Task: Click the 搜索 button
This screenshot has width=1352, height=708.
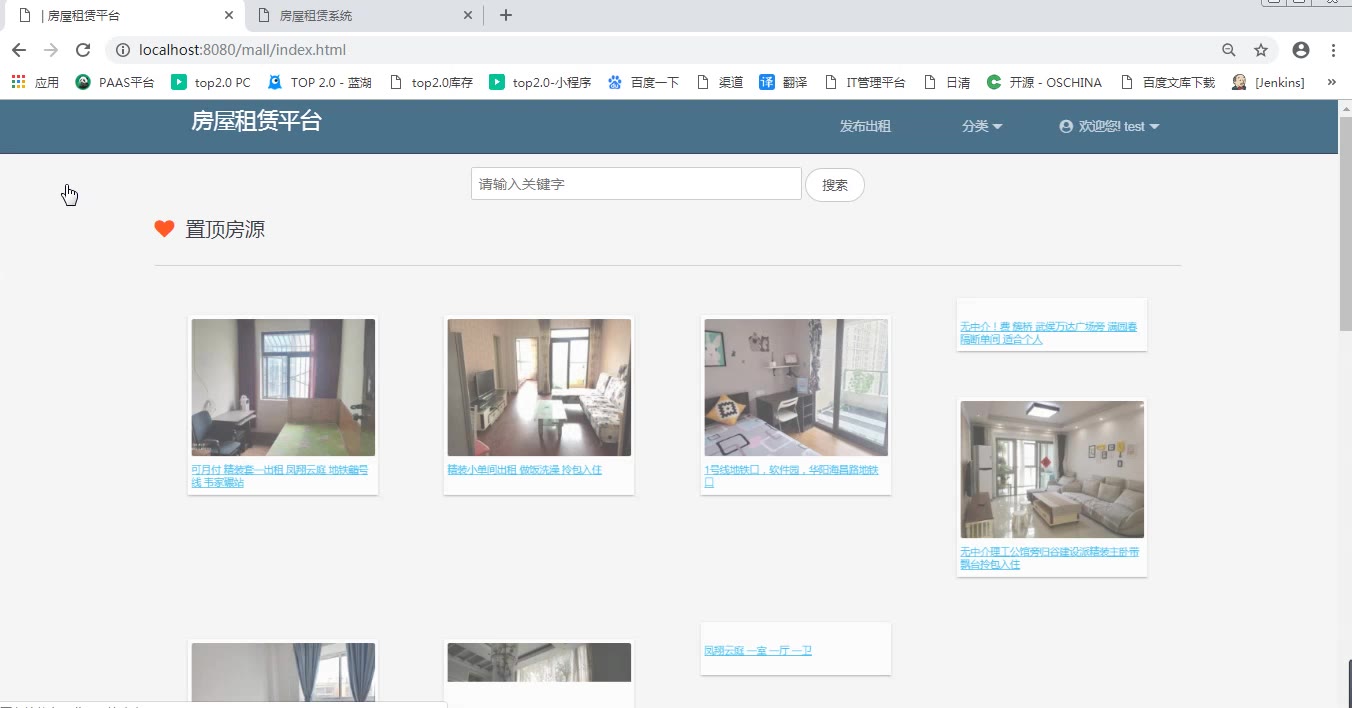Action: pyautogui.click(x=835, y=185)
